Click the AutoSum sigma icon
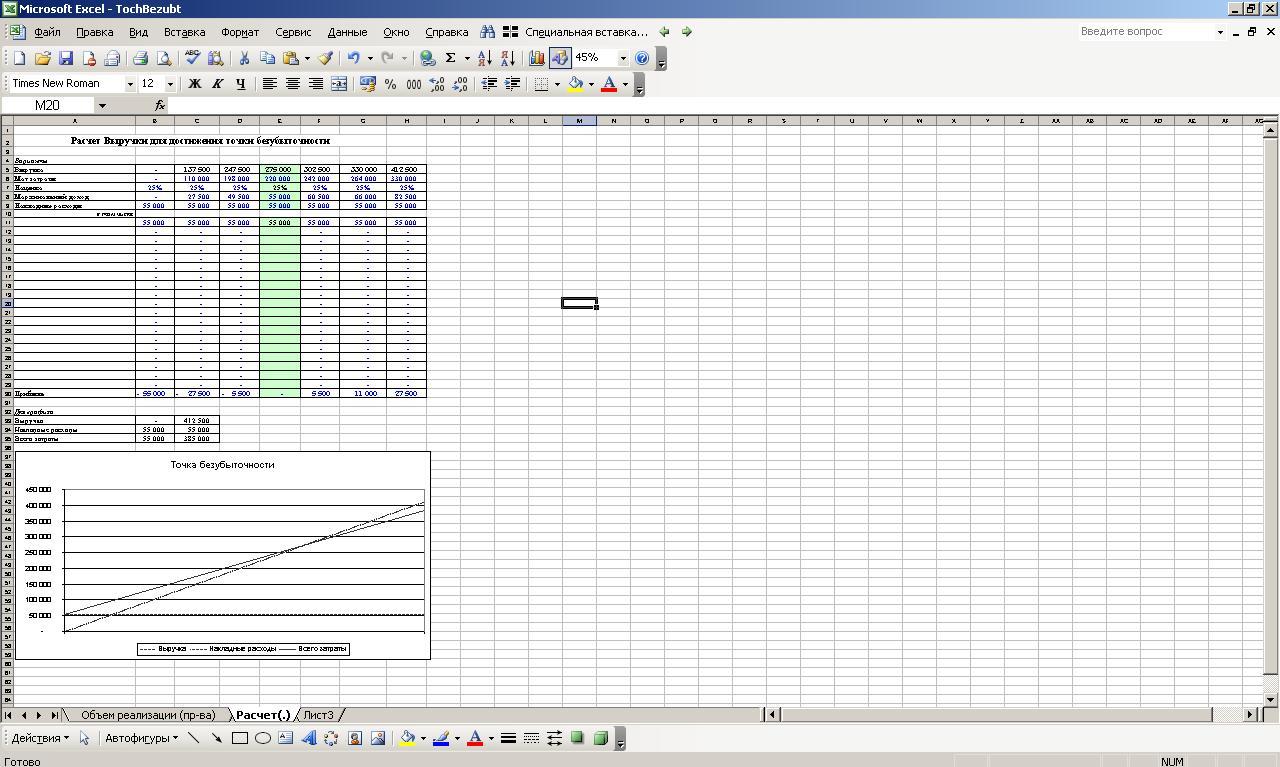This screenshot has width=1280, height=767. (x=451, y=58)
